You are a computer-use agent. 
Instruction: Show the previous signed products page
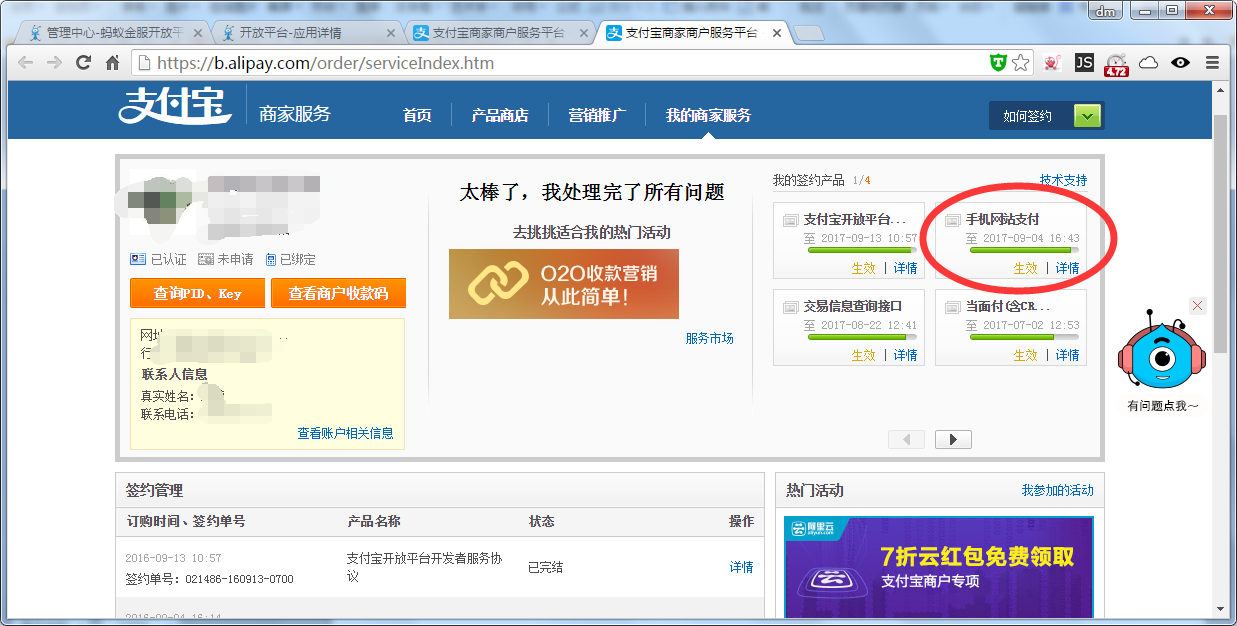point(907,439)
